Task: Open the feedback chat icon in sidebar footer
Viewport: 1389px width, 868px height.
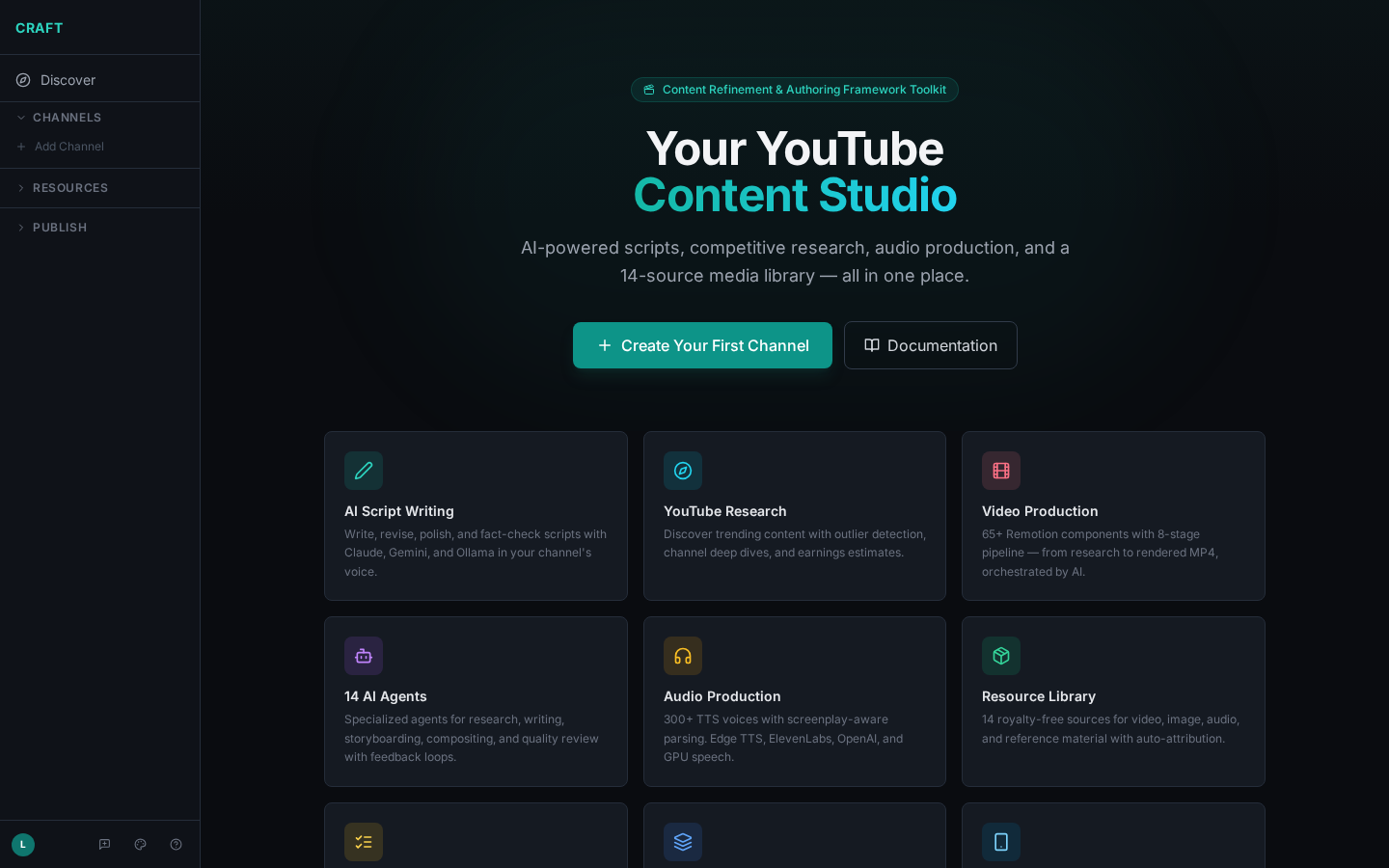Action: [x=105, y=845]
